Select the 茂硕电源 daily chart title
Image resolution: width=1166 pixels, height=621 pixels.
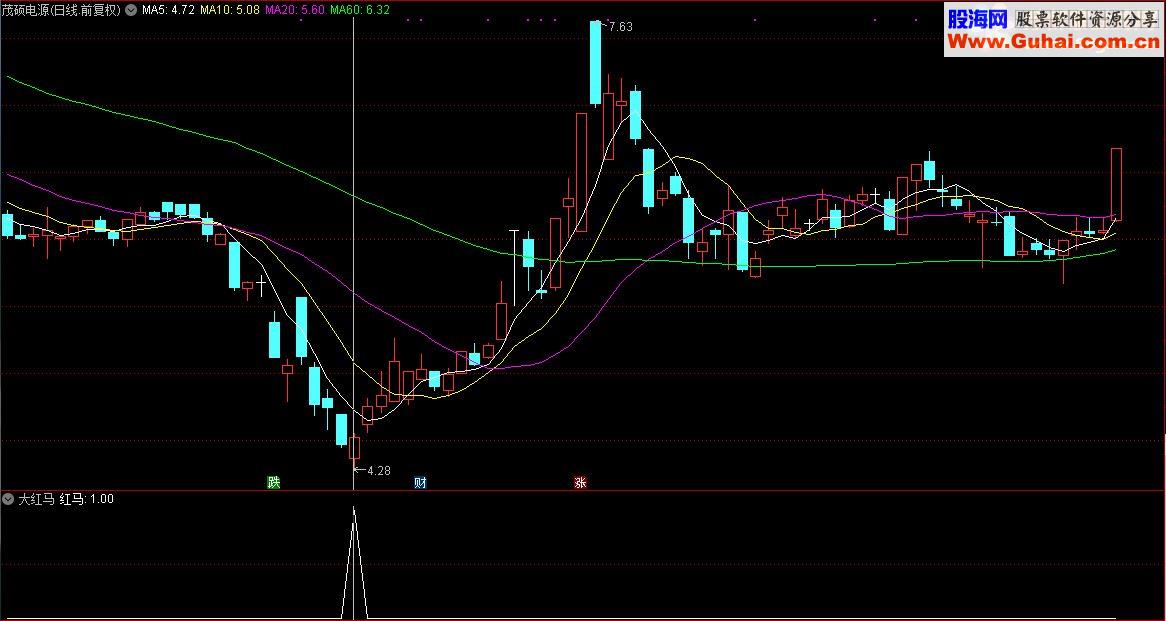click(x=62, y=10)
